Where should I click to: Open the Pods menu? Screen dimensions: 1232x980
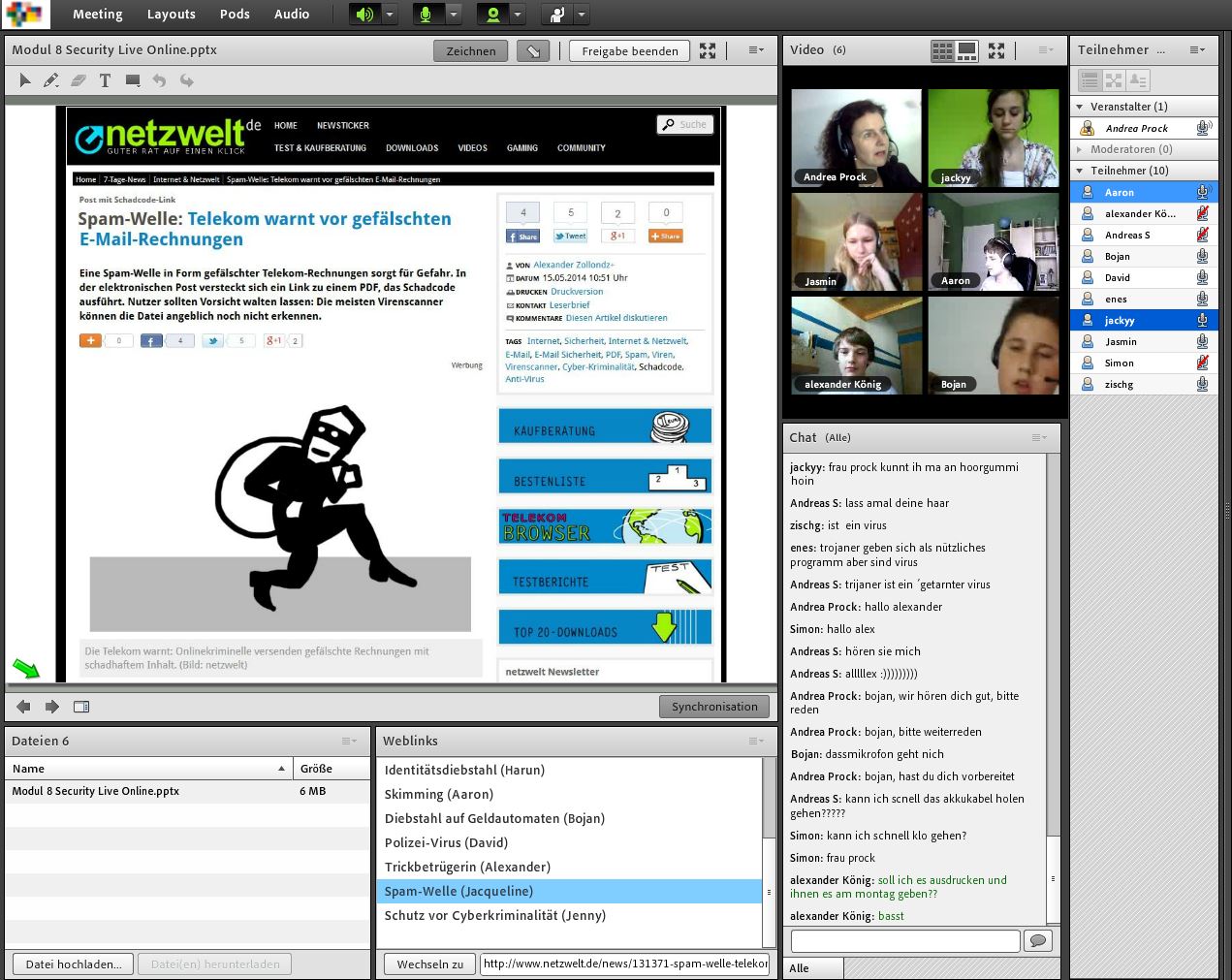click(x=235, y=15)
